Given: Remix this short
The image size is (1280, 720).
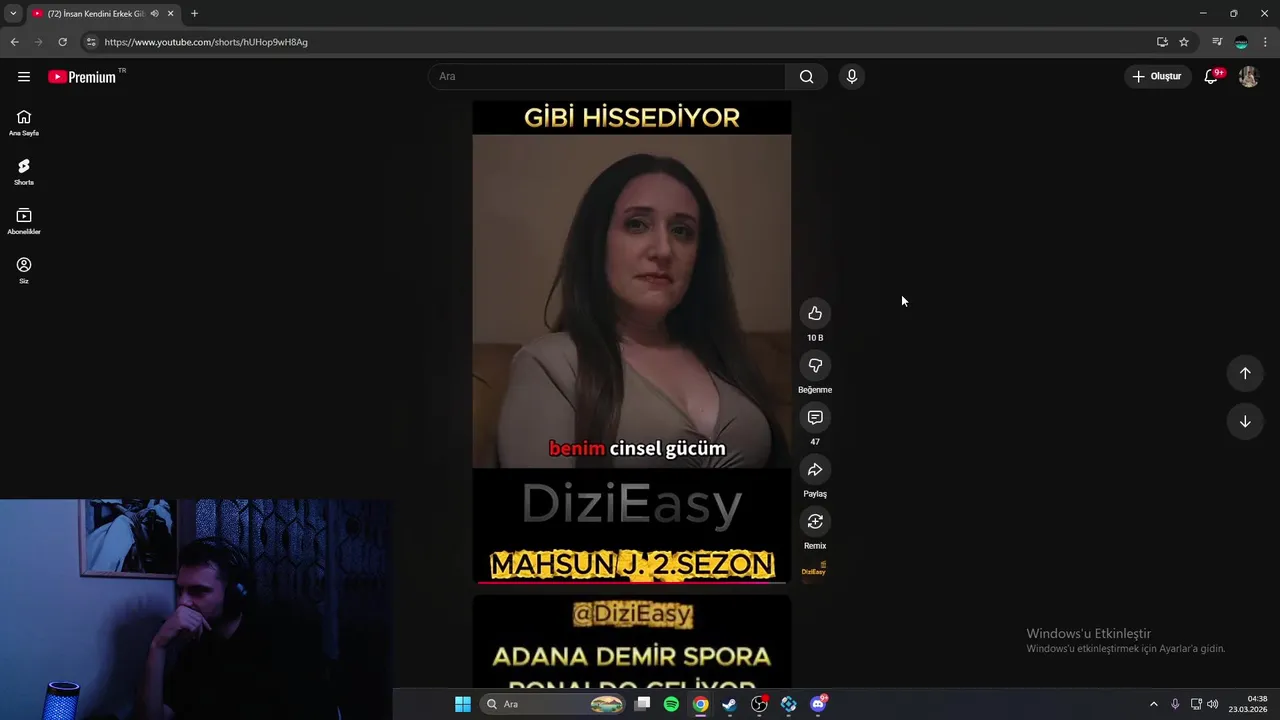Looking at the screenshot, I should (x=815, y=521).
